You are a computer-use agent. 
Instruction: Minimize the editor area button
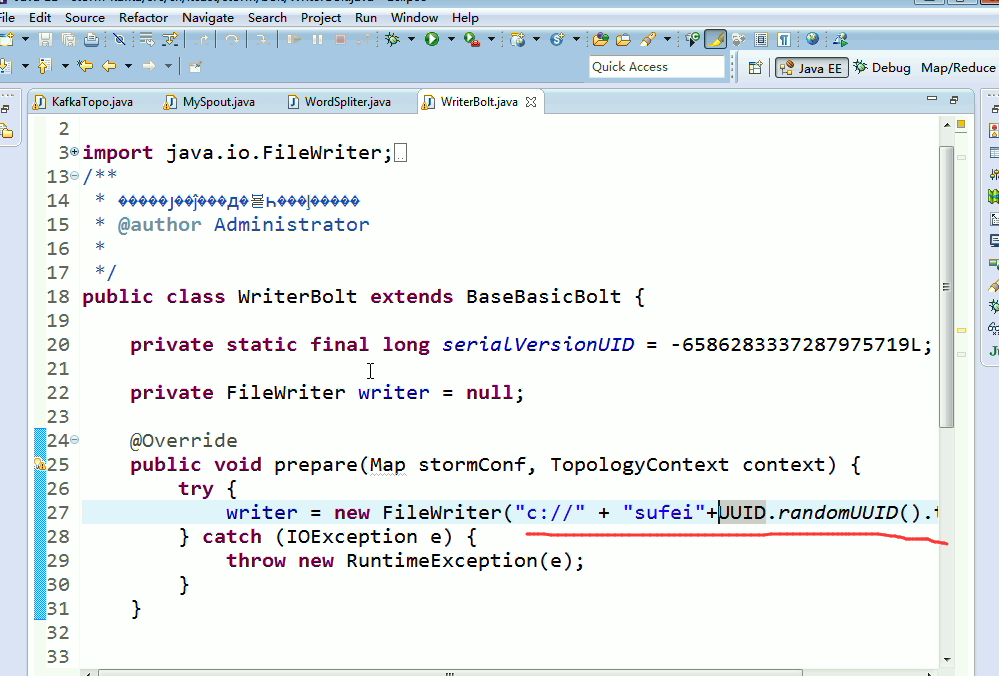tap(932, 99)
